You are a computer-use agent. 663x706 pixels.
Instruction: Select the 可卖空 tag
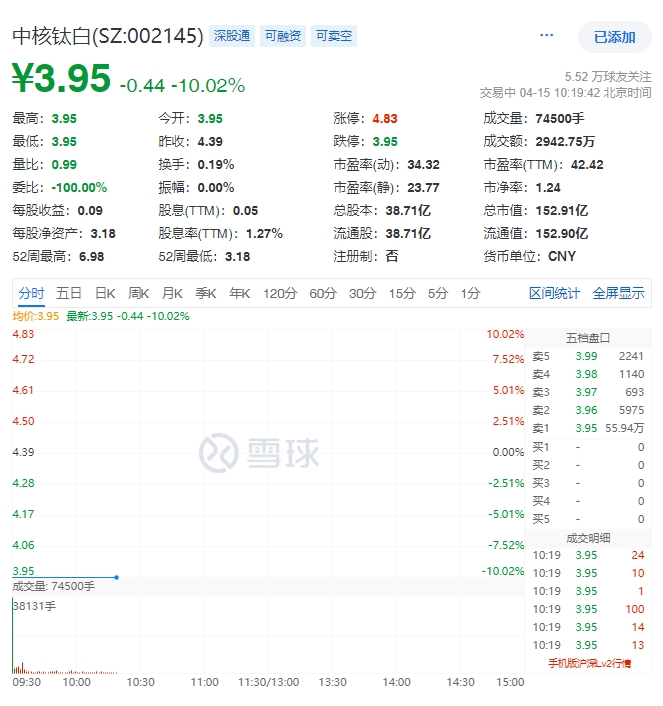334,36
